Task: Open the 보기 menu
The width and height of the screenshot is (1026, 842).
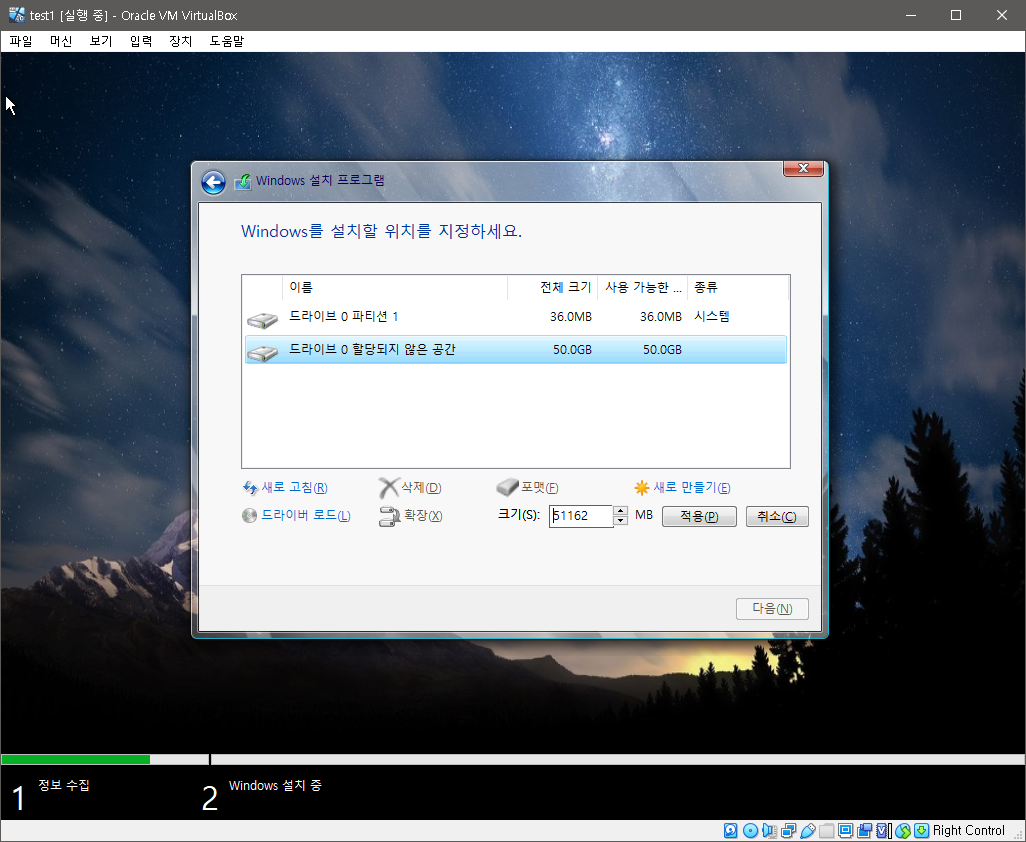Action: 101,41
